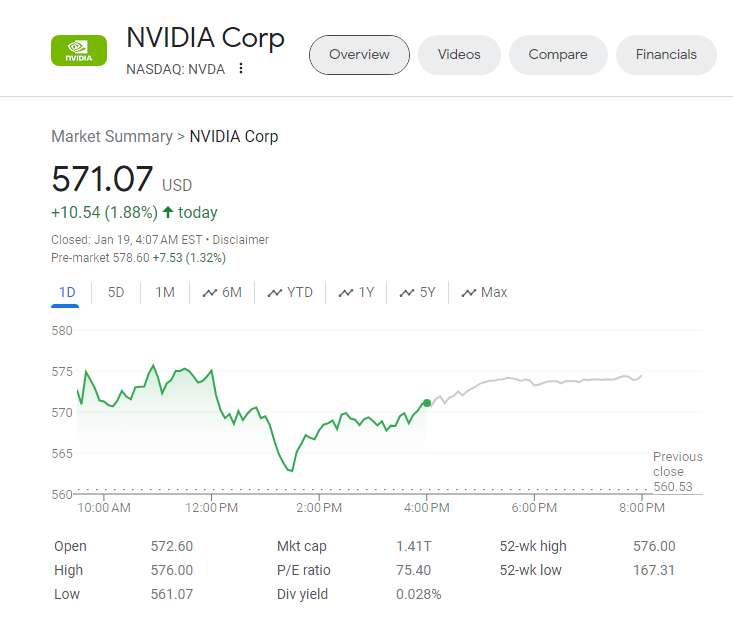Open the Videos tab
This screenshot has width=733, height=621.
[x=459, y=55]
